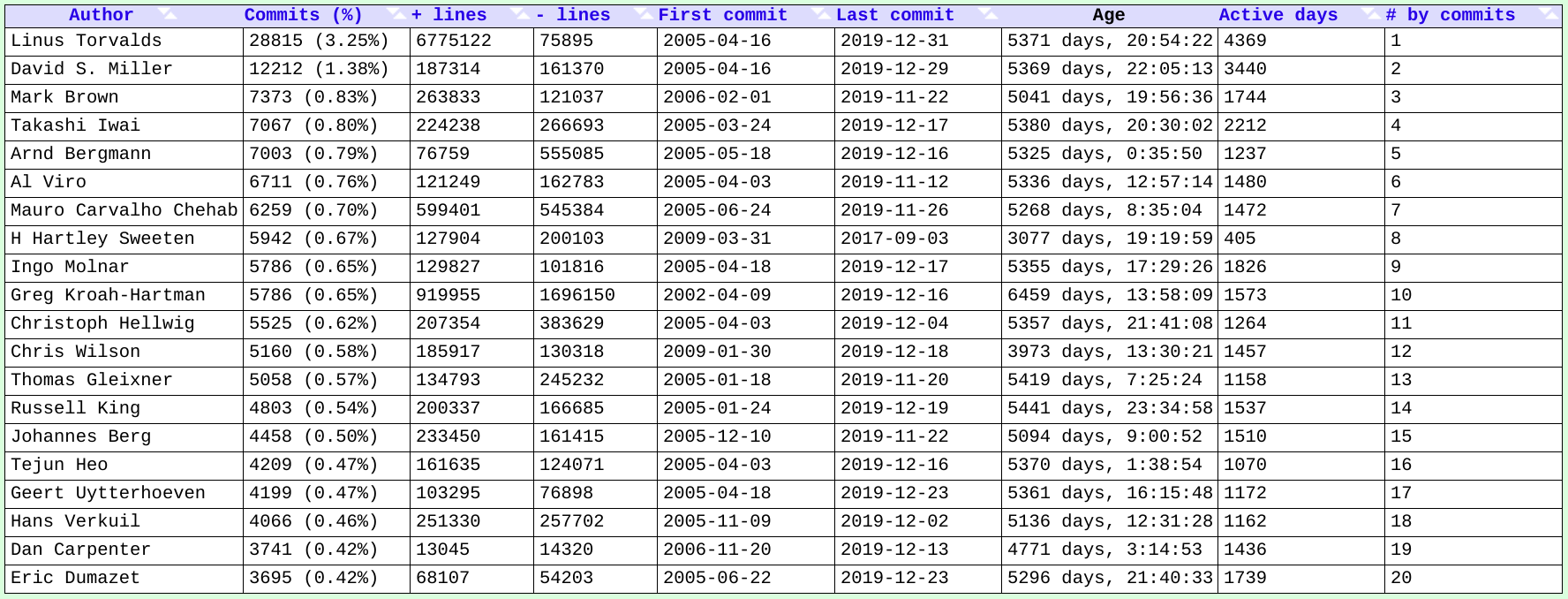Click sort arrow icon beside # by commits header
Viewport: 1568px width, 599px height.
pyautogui.click(x=1548, y=14)
